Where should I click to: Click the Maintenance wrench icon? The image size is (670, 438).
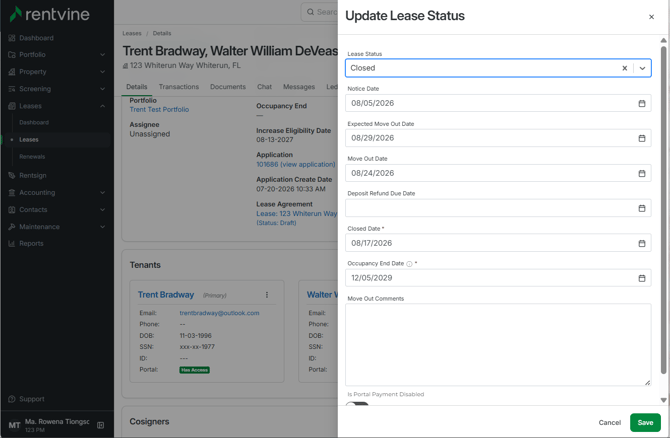(12, 227)
